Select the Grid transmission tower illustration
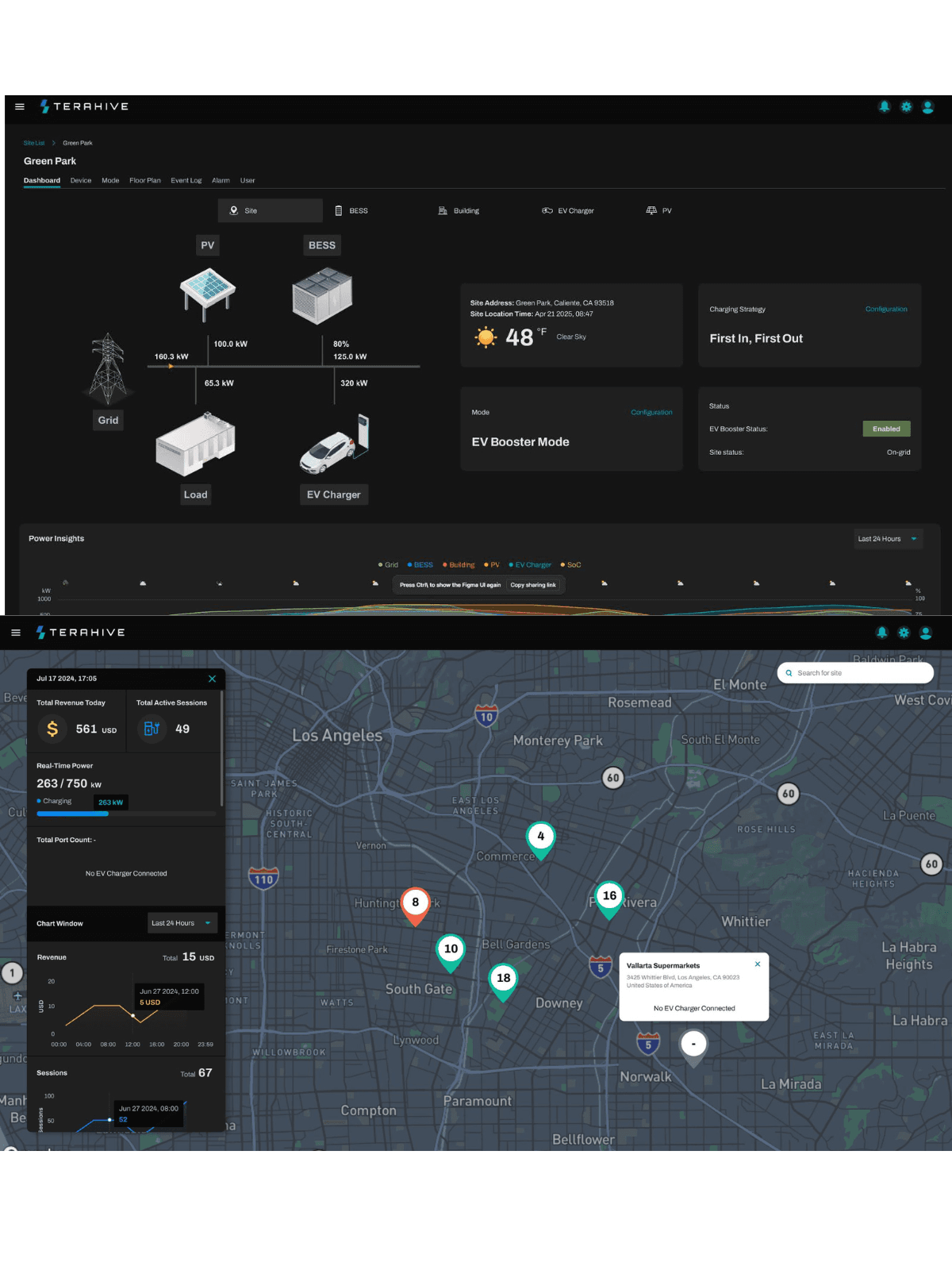This screenshot has height=1270, width=952. click(x=108, y=368)
